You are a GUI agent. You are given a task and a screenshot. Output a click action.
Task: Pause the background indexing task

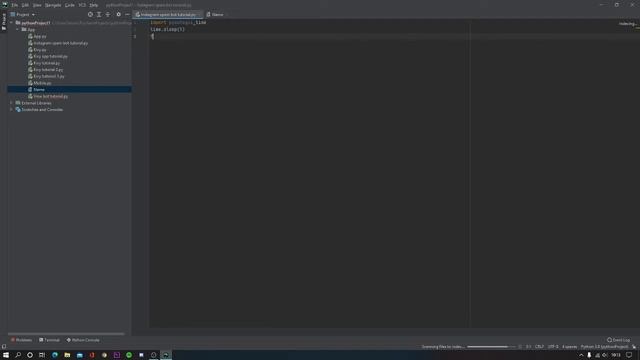pyautogui.click(x=520, y=347)
